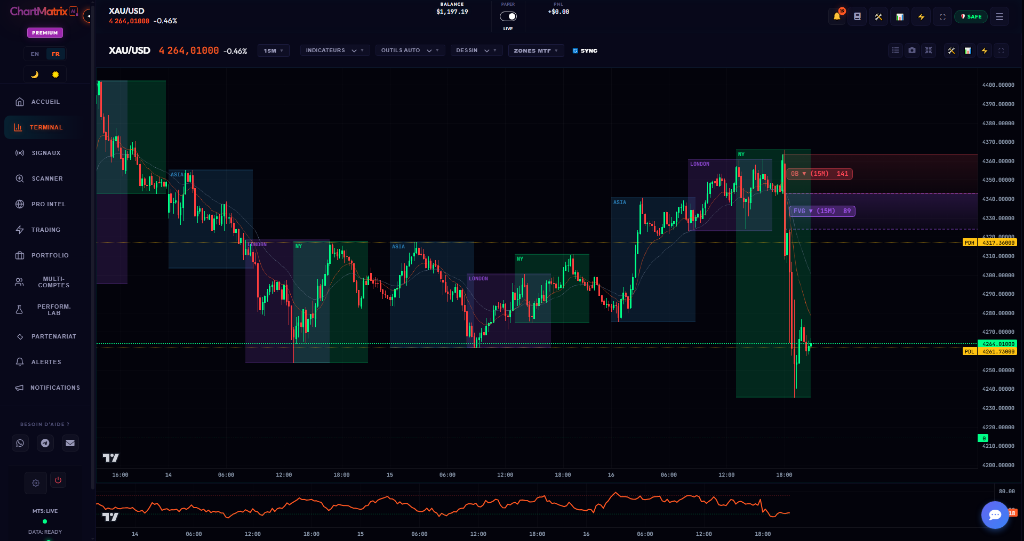Image resolution: width=1024 pixels, height=541 pixels.
Task: Open the journal book icon in the header
Action: pyautogui.click(x=857, y=16)
